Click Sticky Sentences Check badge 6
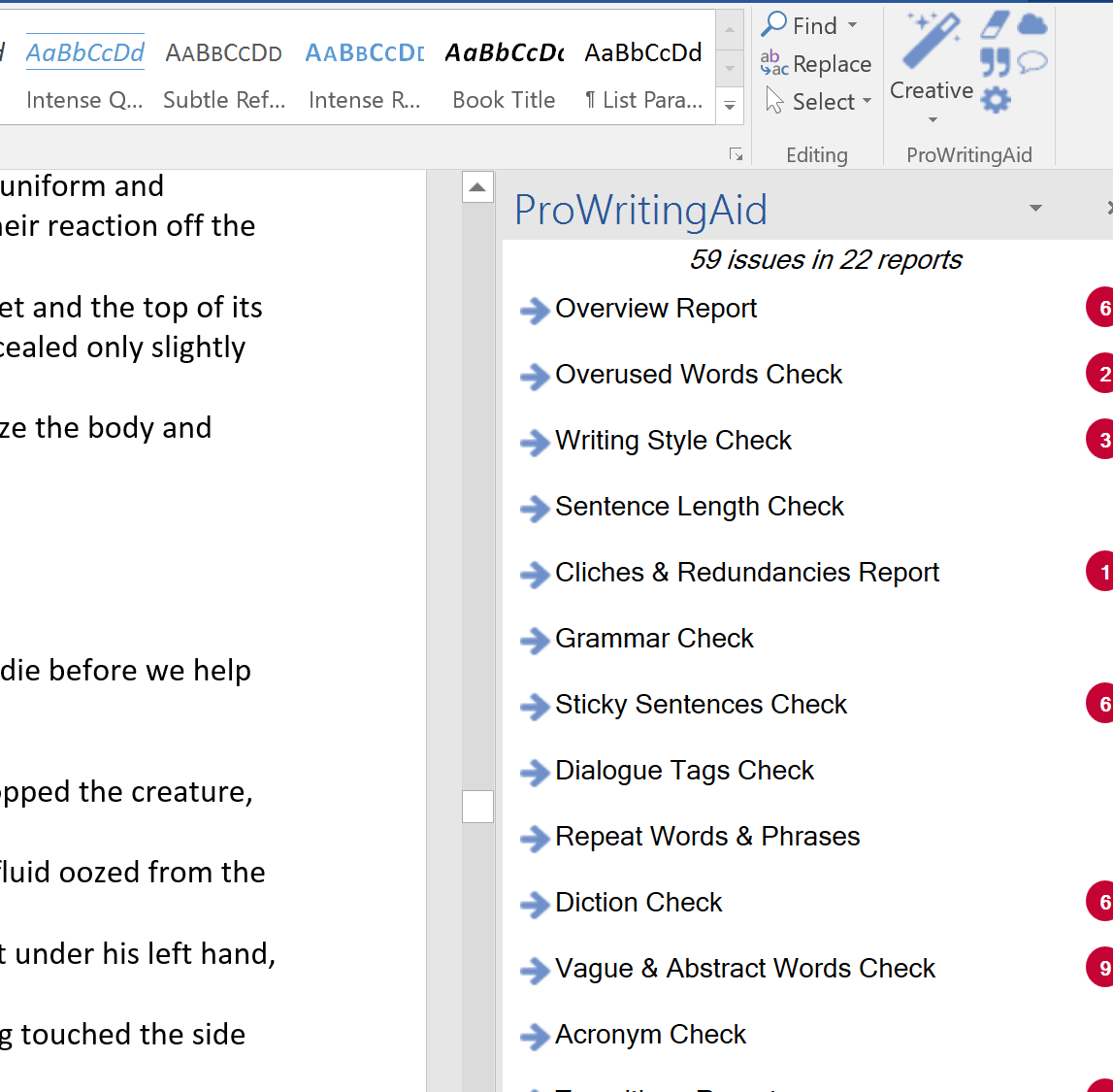This screenshot has width=1113, height=1092. point(1100,703)
